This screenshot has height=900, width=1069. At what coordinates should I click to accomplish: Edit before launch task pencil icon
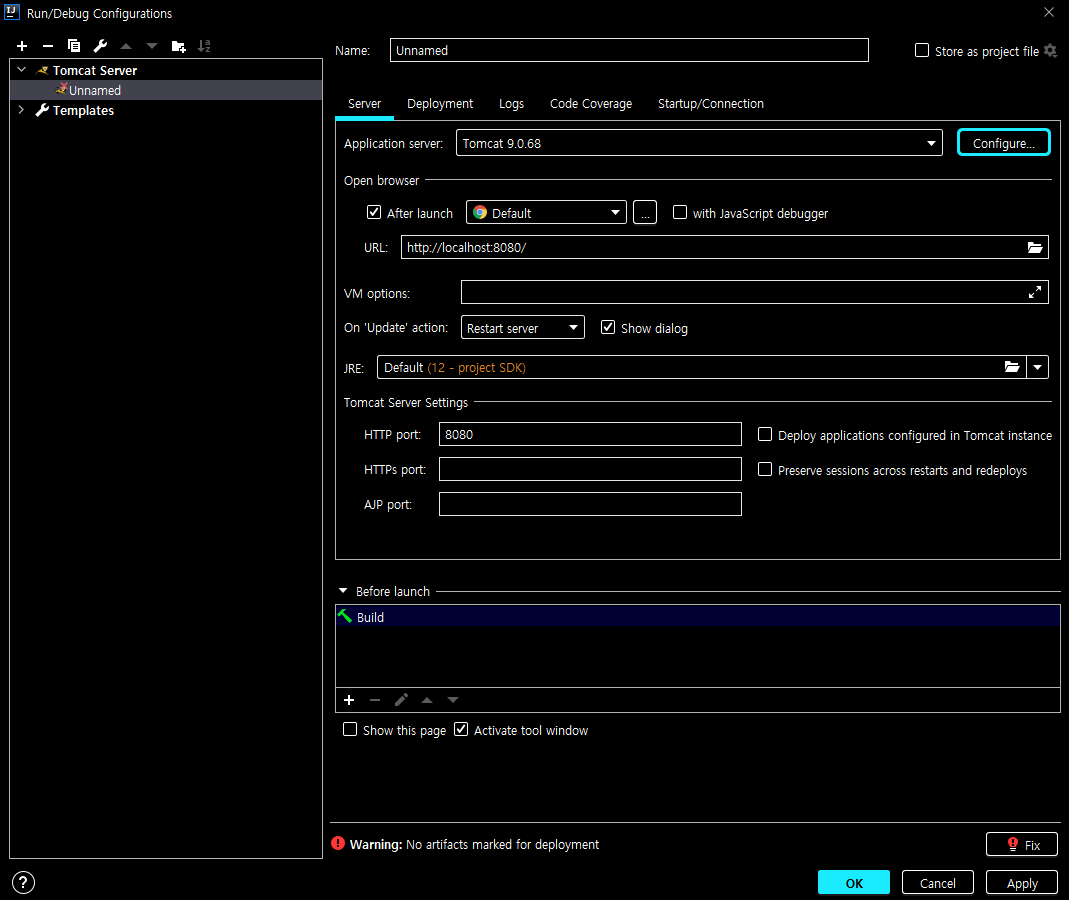click(x=401, y=700)
